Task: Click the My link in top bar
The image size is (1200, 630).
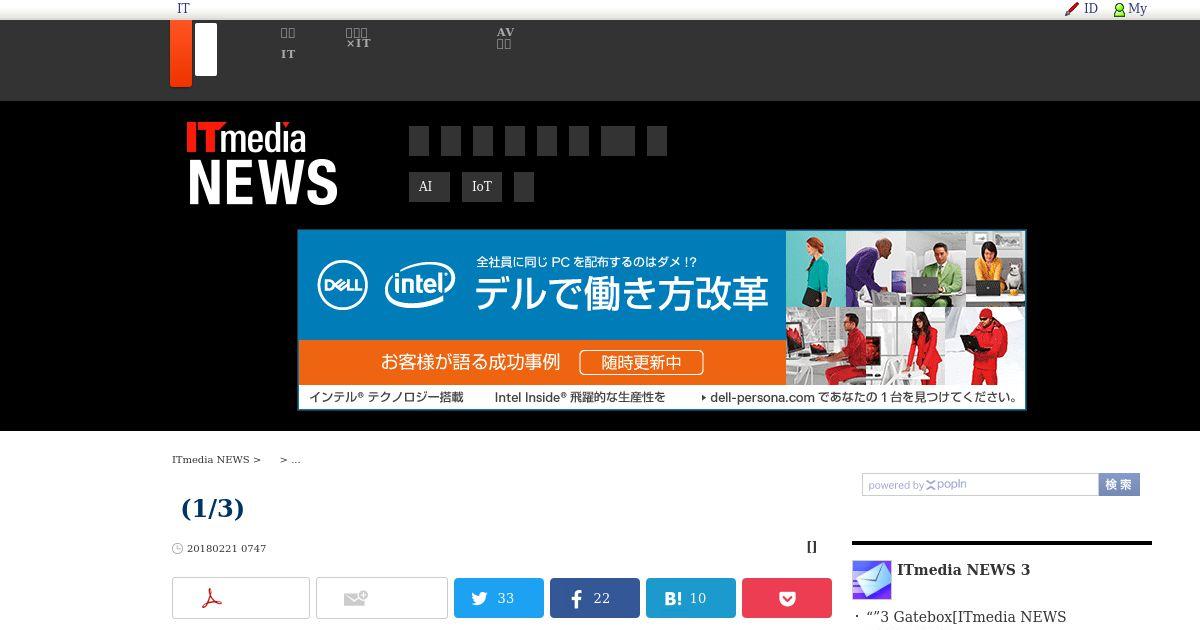Action: (x=1137, y=9)
